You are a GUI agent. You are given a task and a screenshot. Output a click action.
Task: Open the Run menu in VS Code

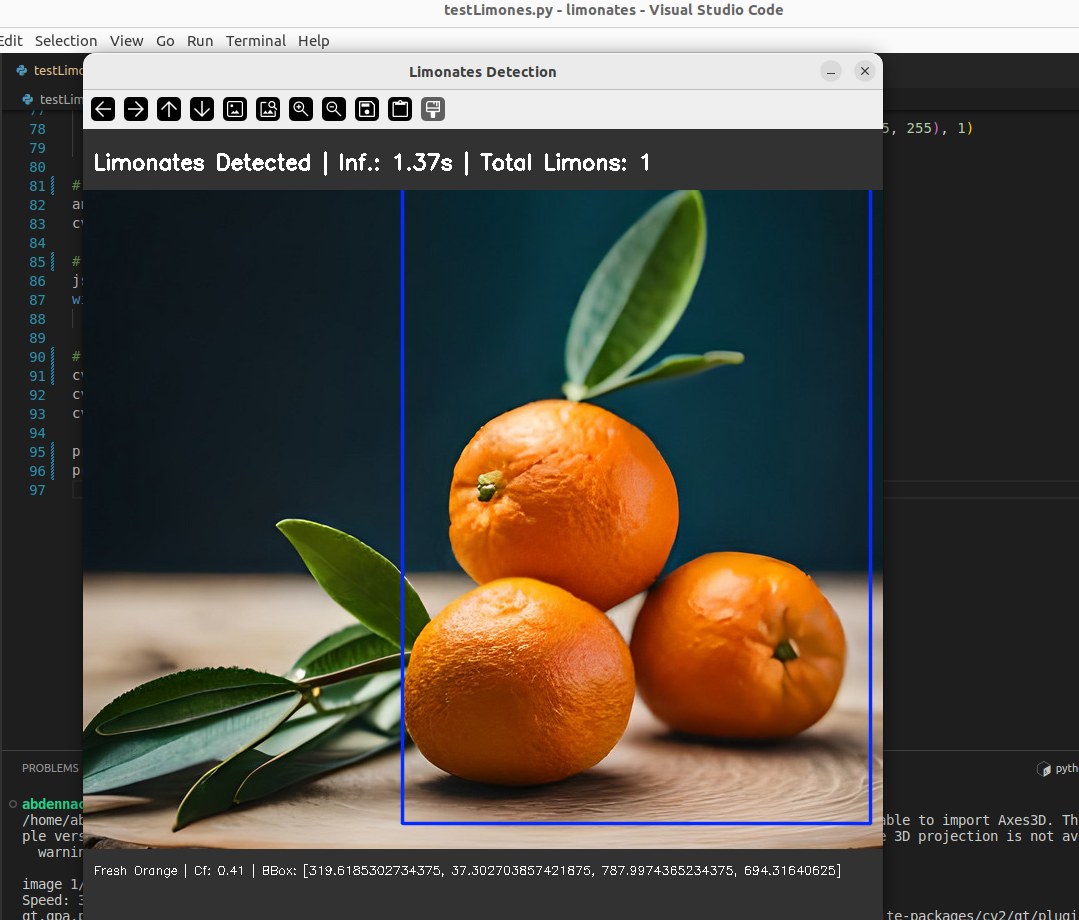(x=200, y=41)
